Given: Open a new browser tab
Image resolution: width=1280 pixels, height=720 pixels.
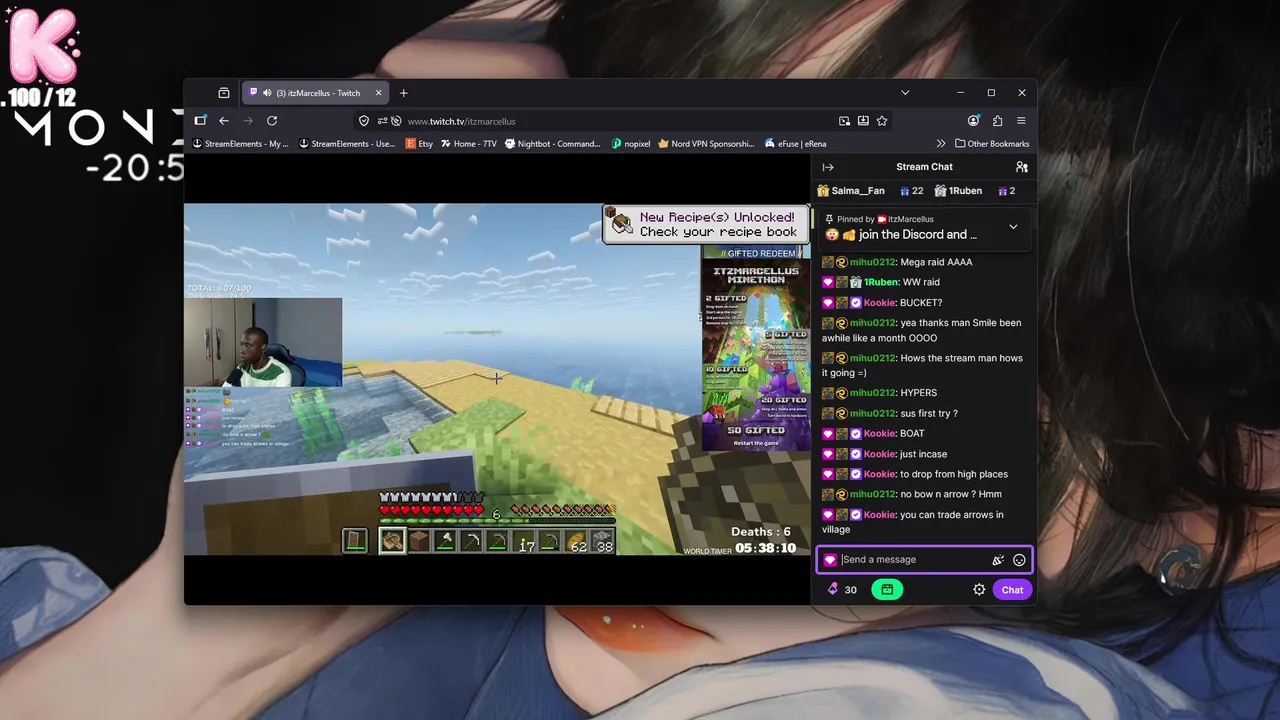Looking at the screenshot, I should tap(404, 93).
